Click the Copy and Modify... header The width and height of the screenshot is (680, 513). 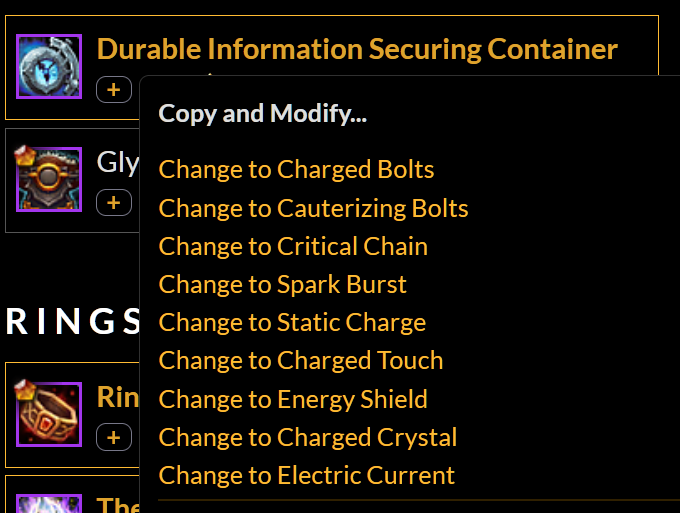click(262, 114)
